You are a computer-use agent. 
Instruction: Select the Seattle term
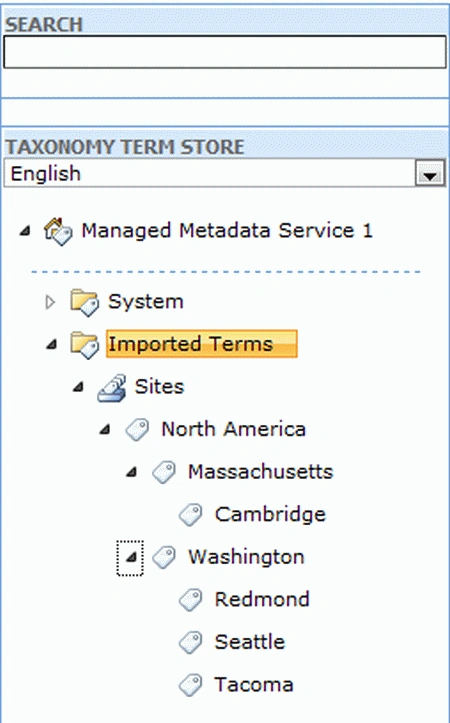[x=250, y=642]
